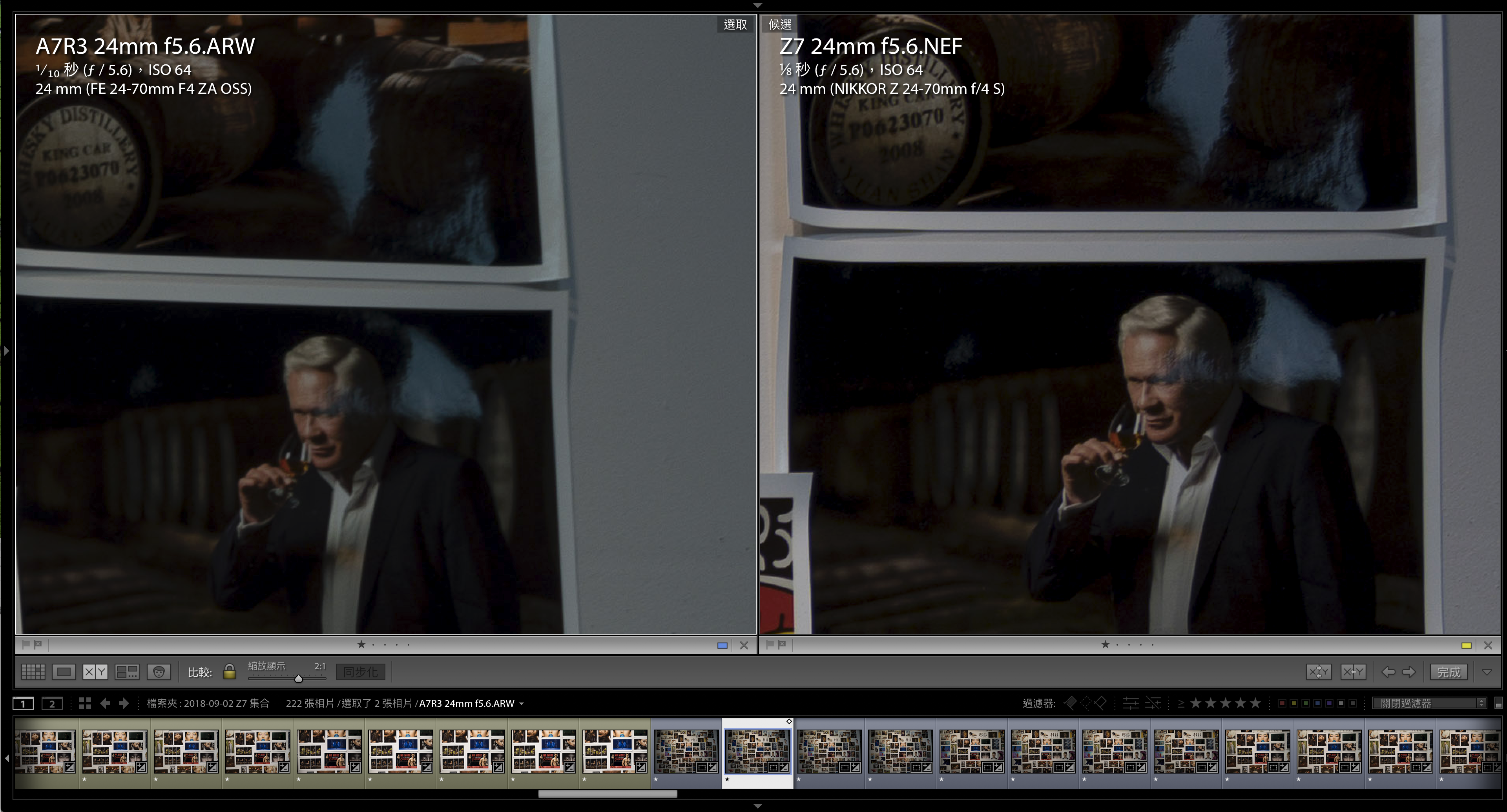Viewport: 1507px width, 812px height.
Task: Open People face view
Action: click(x=159, y=671)
